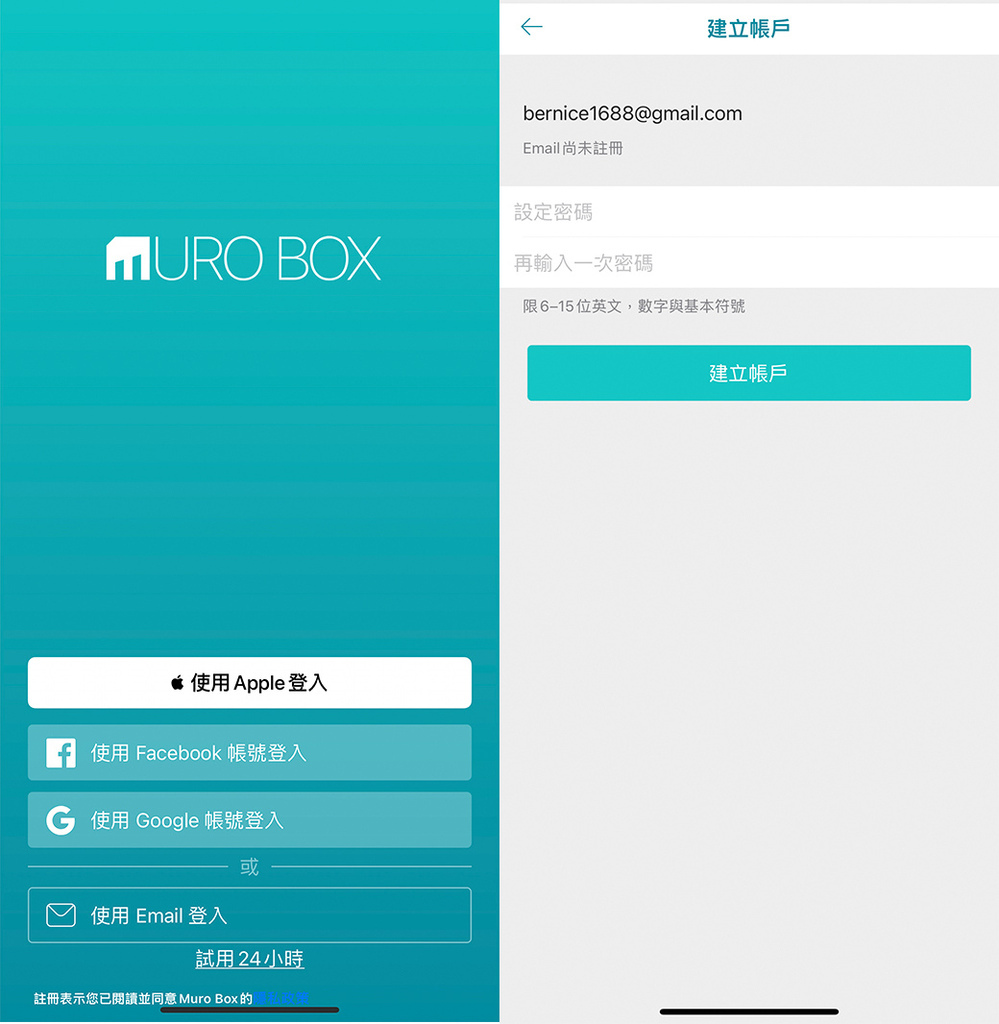
Task: Focus the 設定密碼 password field
Action: tap(749, 212)
